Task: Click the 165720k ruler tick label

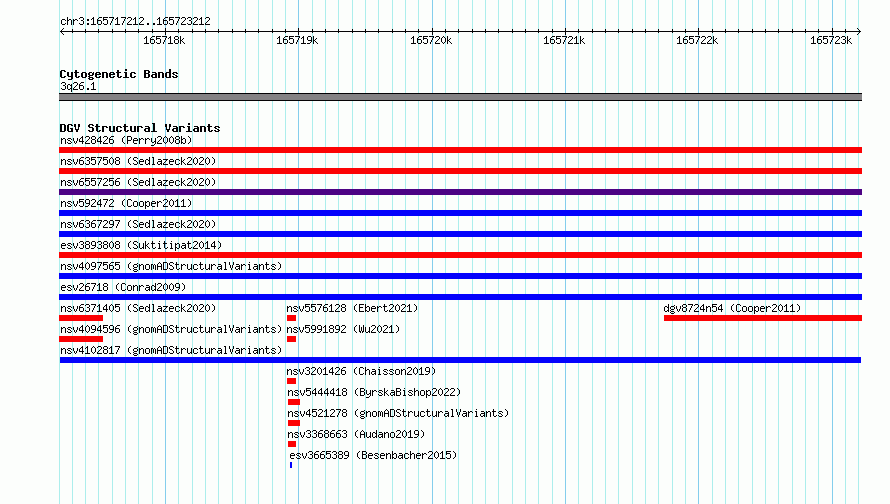Action: (x=431, y=40)
